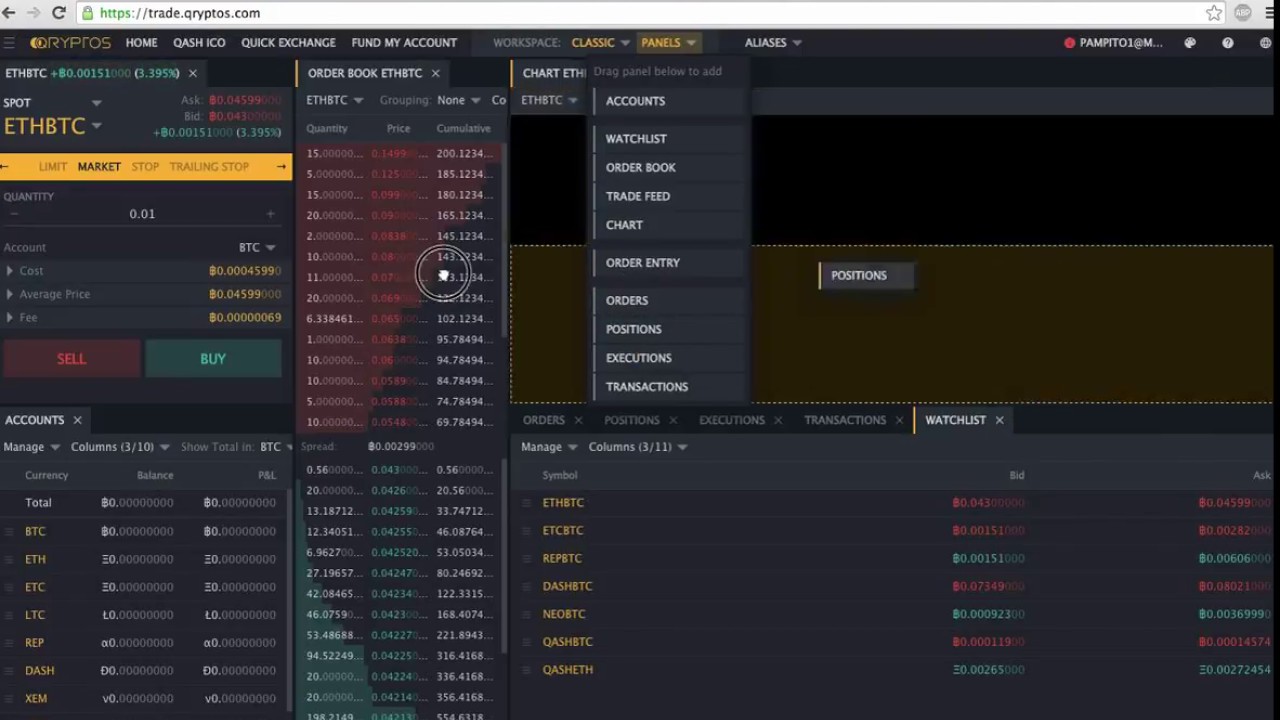Close the Accounts panel
1280x720 pixels.
click(x=77, y=420)
